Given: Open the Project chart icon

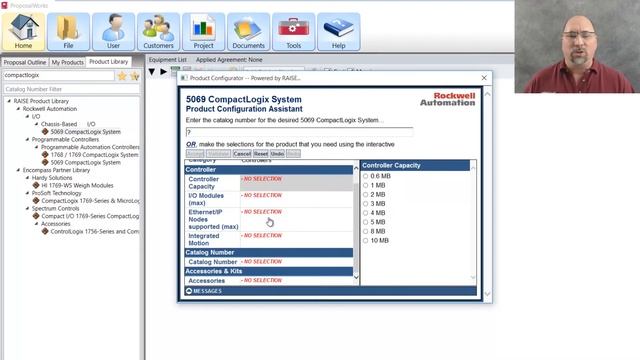Looking at the screenshot, I should [x=203, y=31].
